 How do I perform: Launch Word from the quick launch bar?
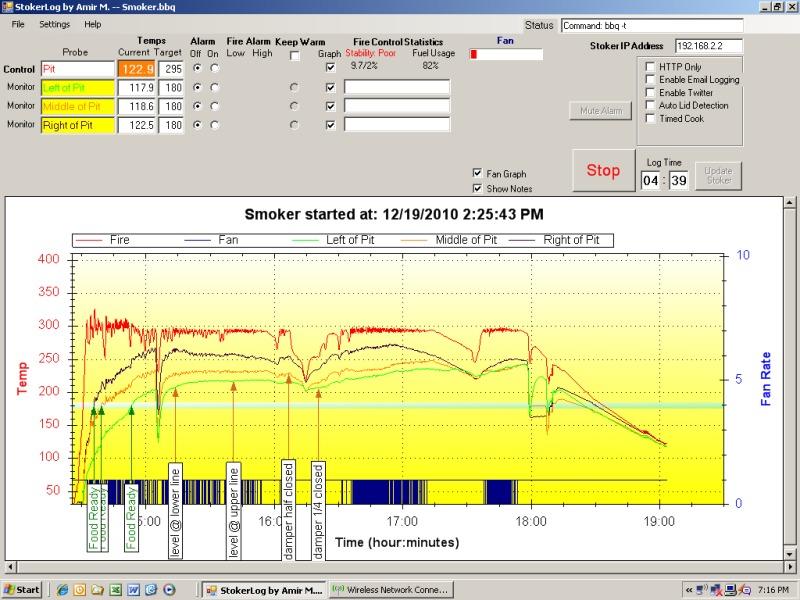(x=133, y=590)
